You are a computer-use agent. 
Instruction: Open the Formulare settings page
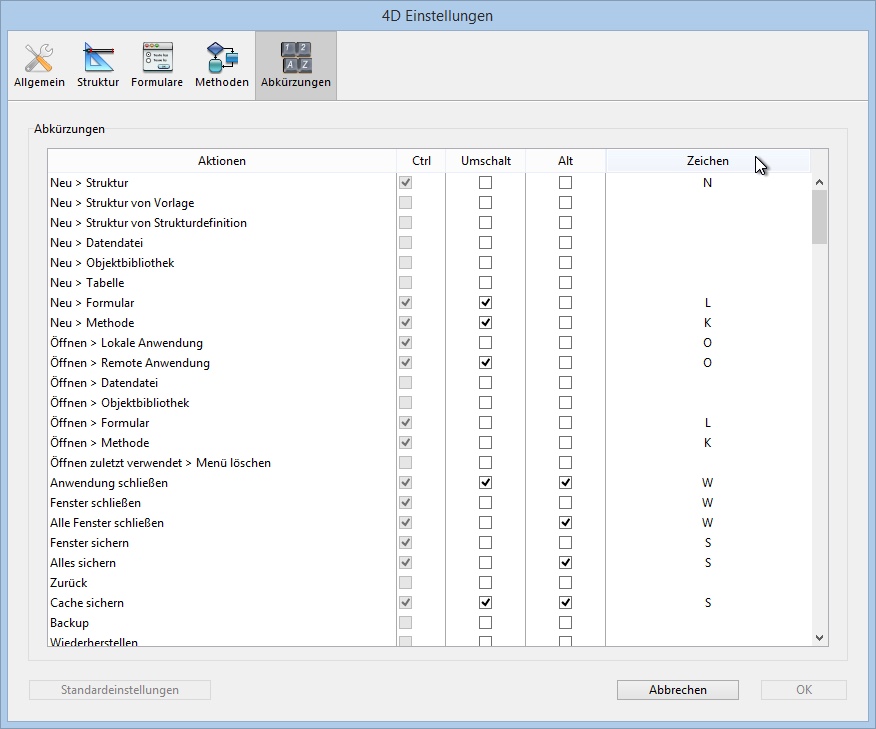(157, 66)
